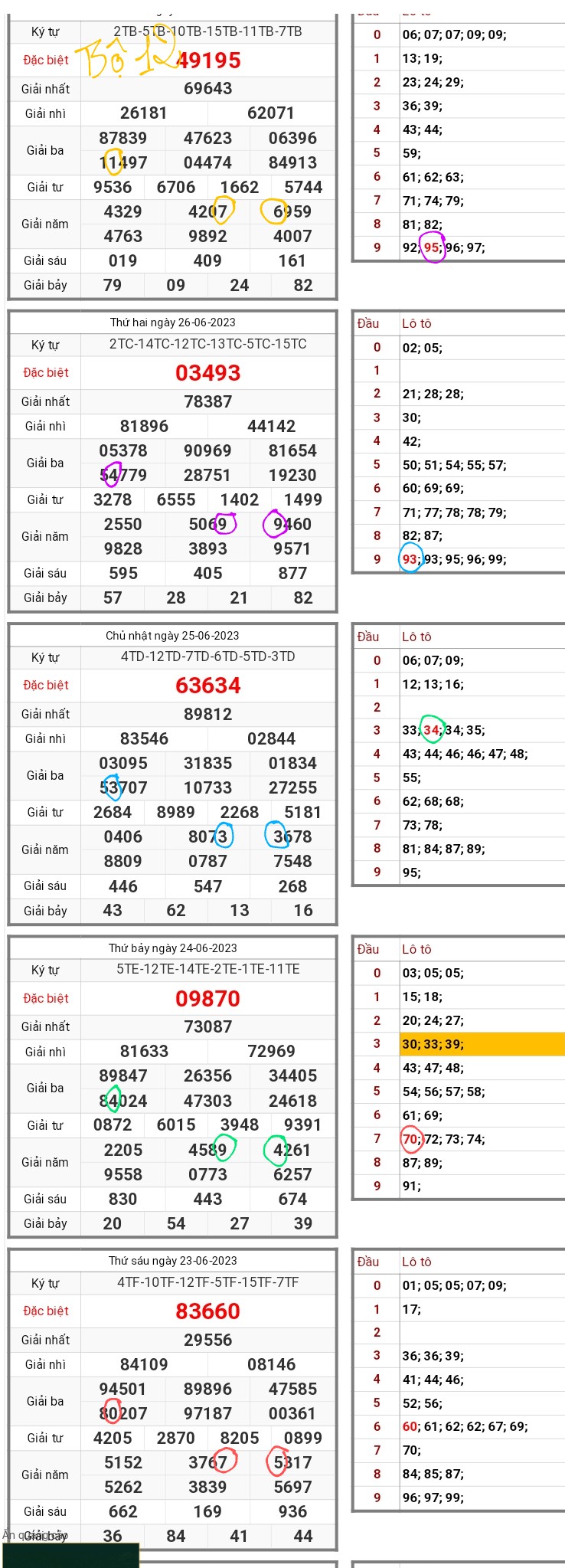Screen dimensions: 565x1568
Task: Select code 4TF-10TF-12TF-5TF-15TF-7TF
Action: tap(208, 1282)
